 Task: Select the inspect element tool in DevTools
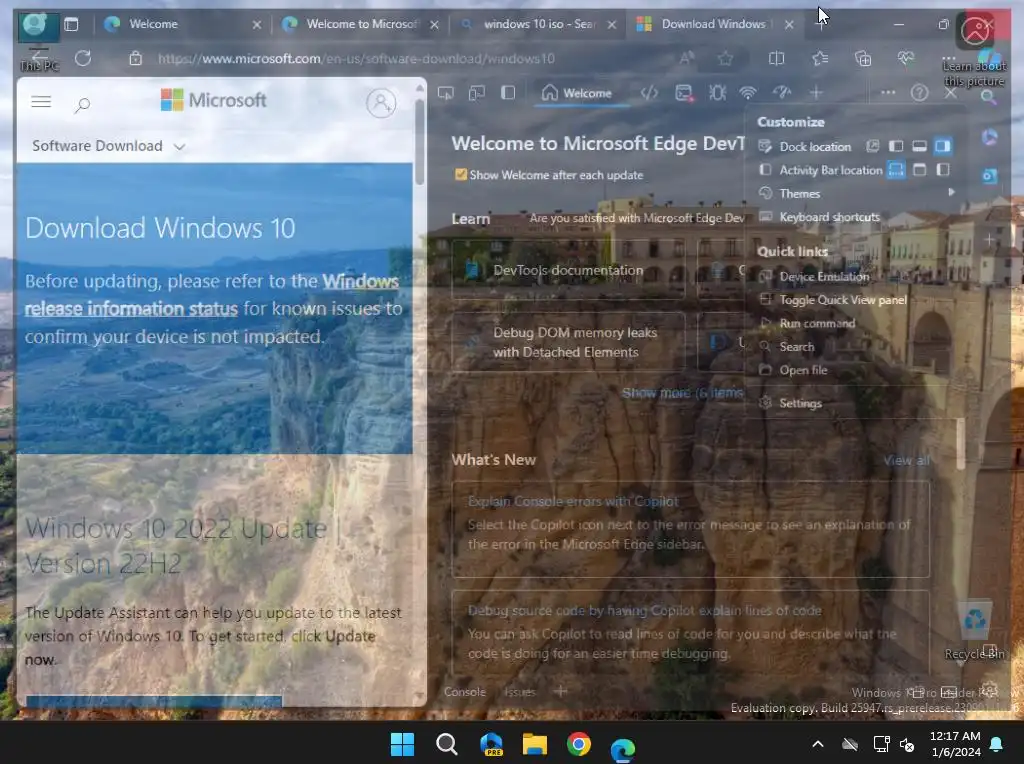point(446,93)
